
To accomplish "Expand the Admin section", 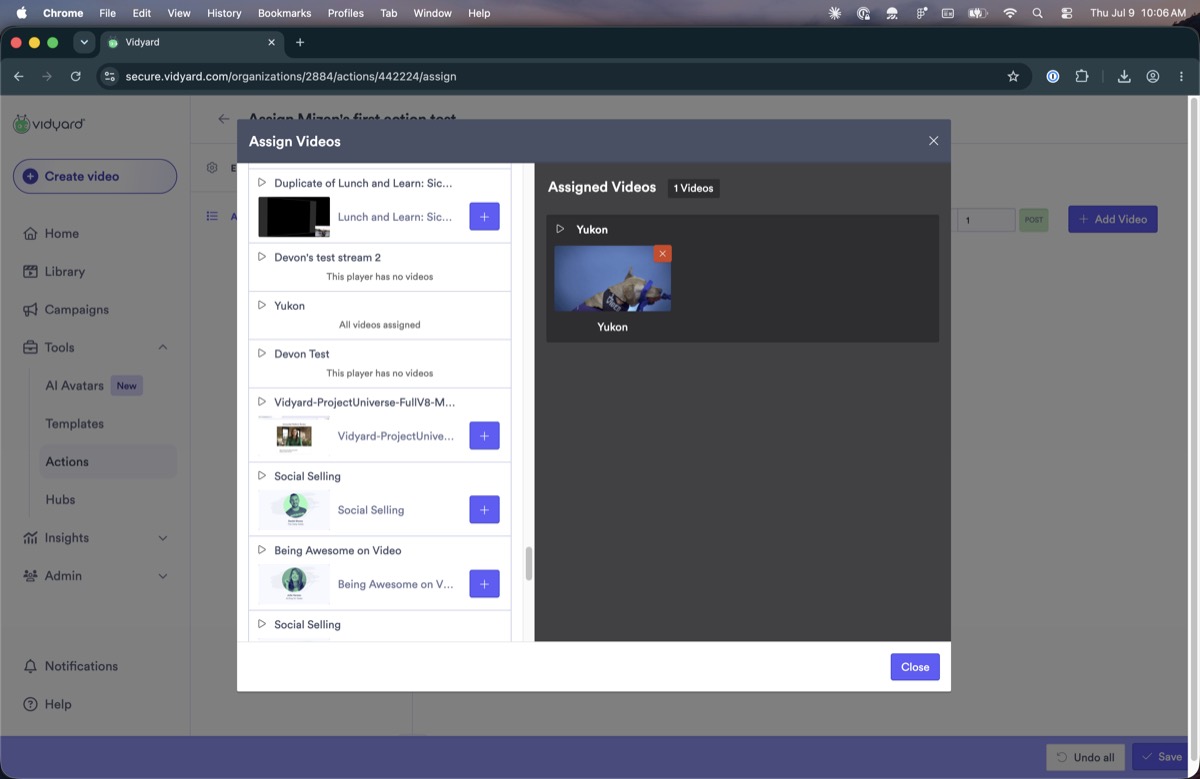I will (x=163, y=576).
